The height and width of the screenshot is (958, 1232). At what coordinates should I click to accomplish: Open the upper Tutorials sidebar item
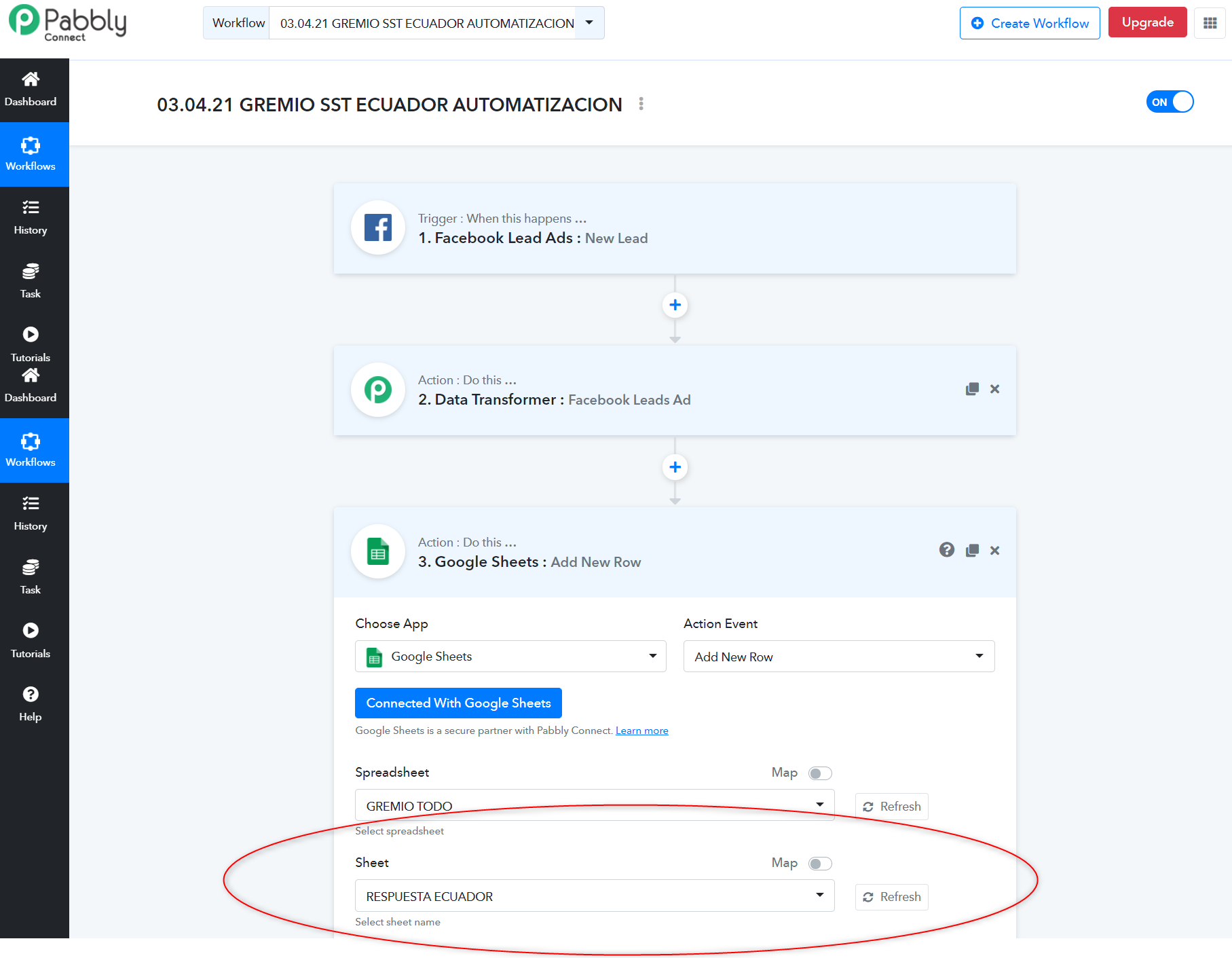31,345
